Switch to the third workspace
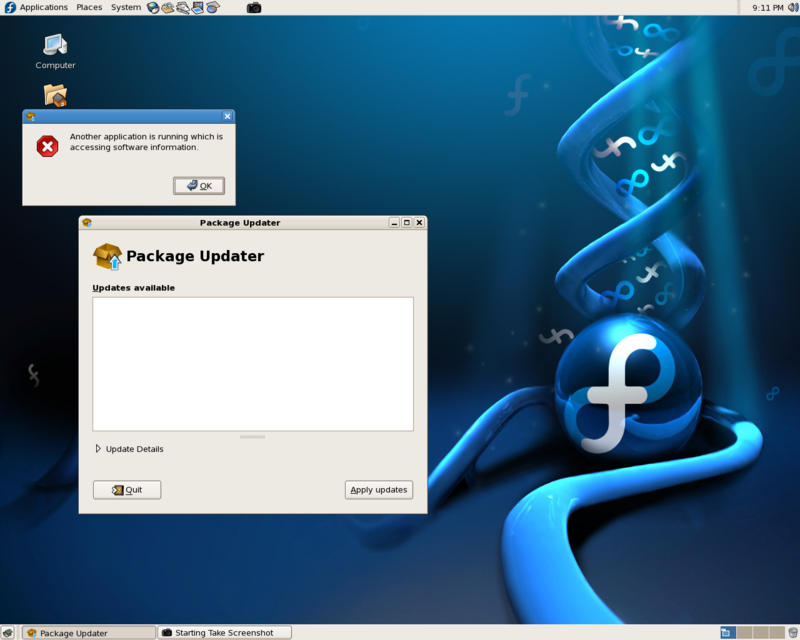This screenshot has width=800, height=640. point(760,633)
